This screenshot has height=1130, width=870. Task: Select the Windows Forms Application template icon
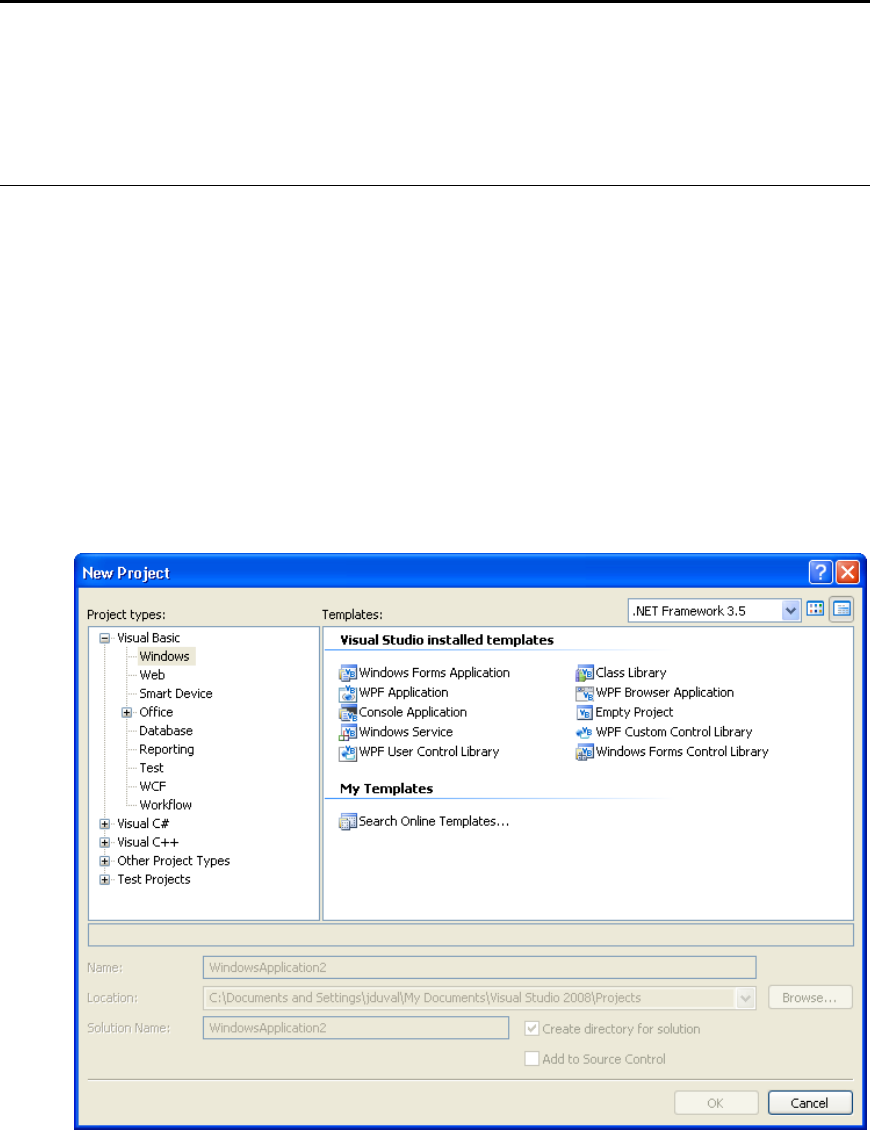(x=348, y=673)
